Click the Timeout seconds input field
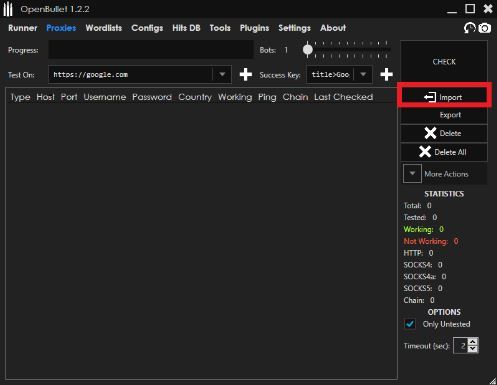 point(461,346)
